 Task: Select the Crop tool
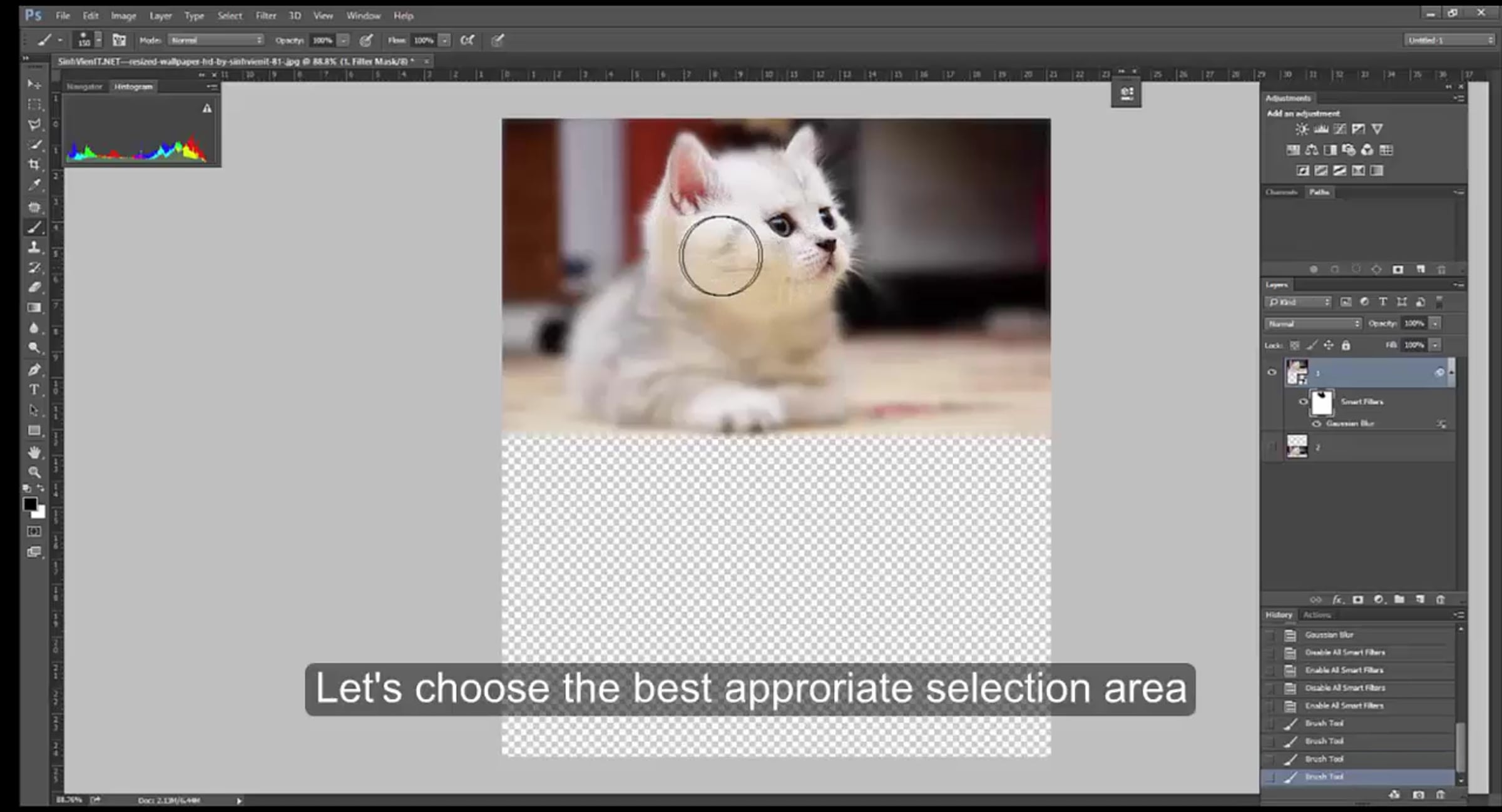tap(34, 165)
